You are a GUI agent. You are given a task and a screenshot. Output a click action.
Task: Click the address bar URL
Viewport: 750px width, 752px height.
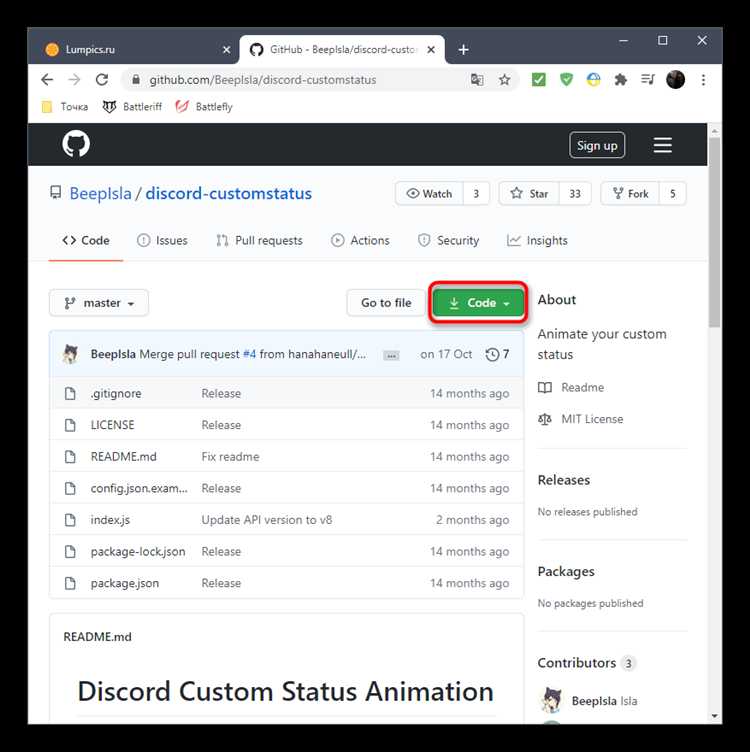coord(263,80)
